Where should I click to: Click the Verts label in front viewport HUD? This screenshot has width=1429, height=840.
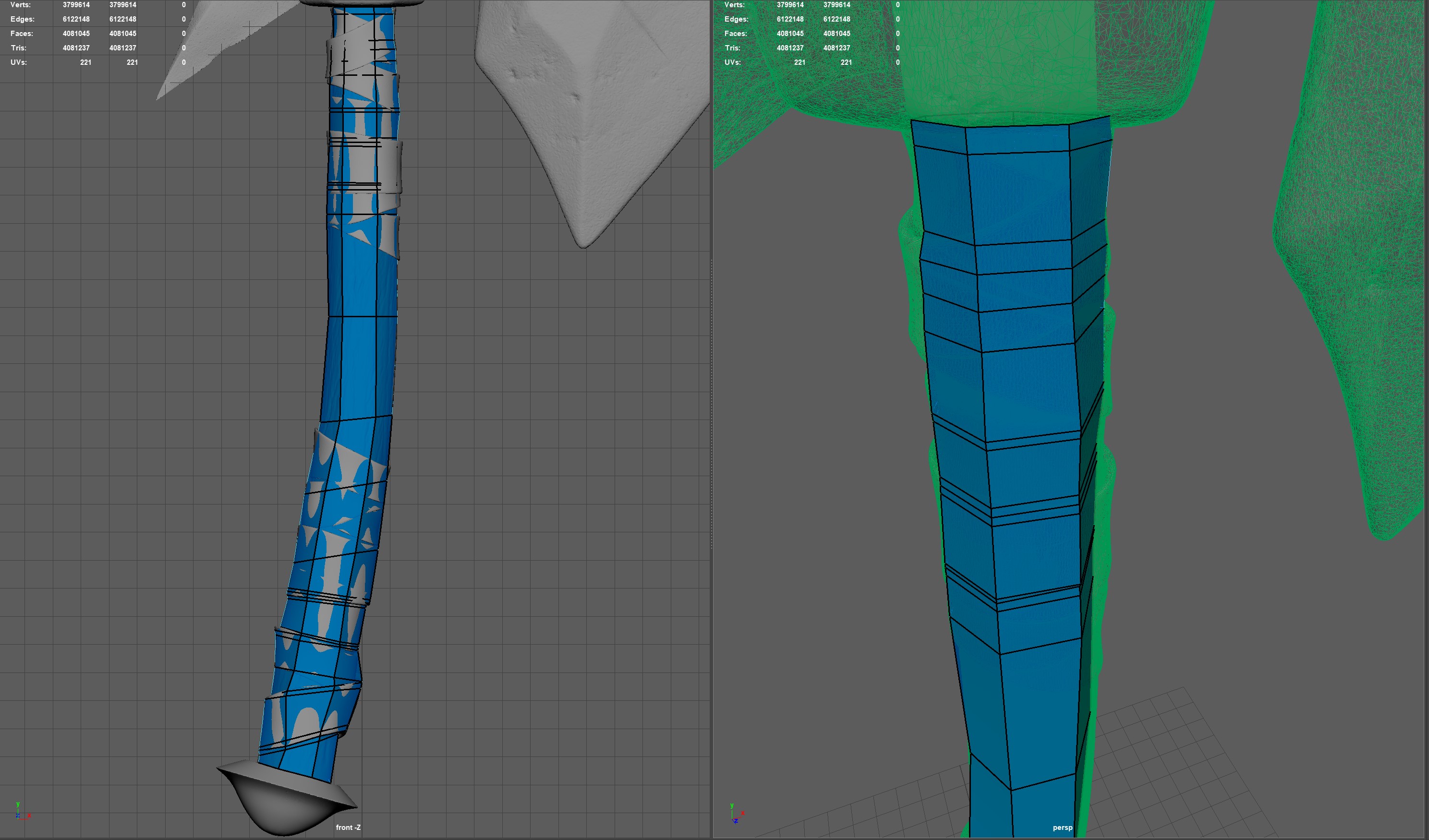click(21, 4)
